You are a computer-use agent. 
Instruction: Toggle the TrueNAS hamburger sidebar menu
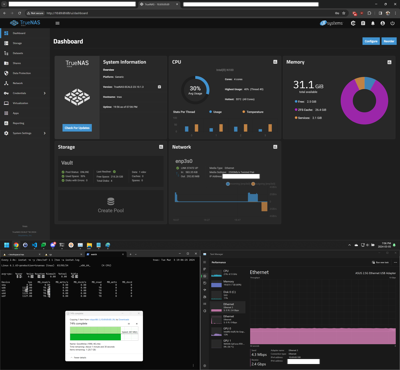[x=57, y=23]
